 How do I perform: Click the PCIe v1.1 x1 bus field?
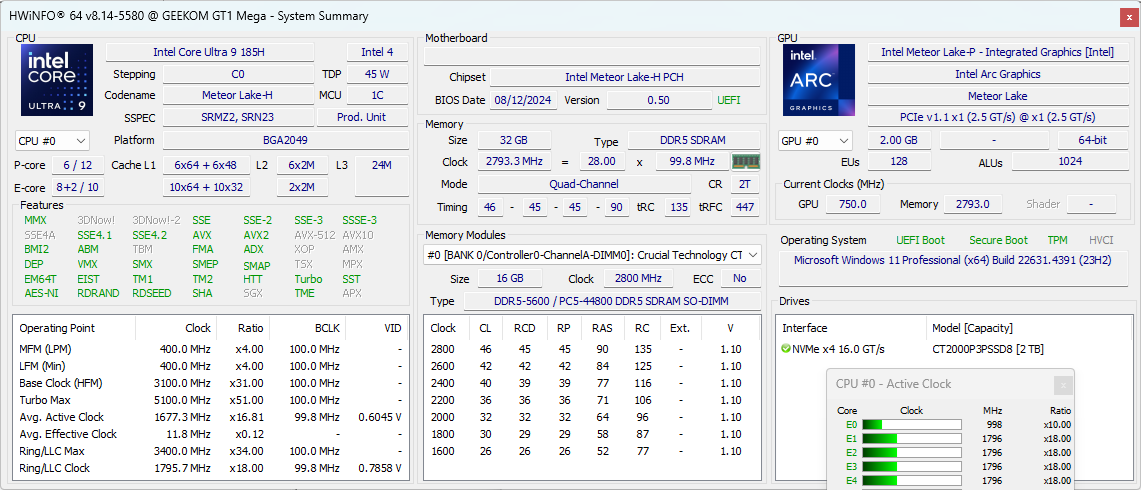click(998, 117)
